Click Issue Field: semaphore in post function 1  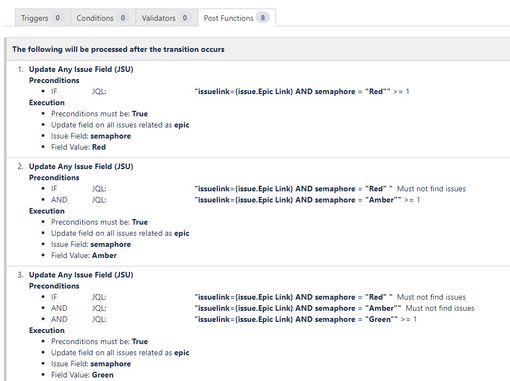pyautogui.click(x=91, y=136)
